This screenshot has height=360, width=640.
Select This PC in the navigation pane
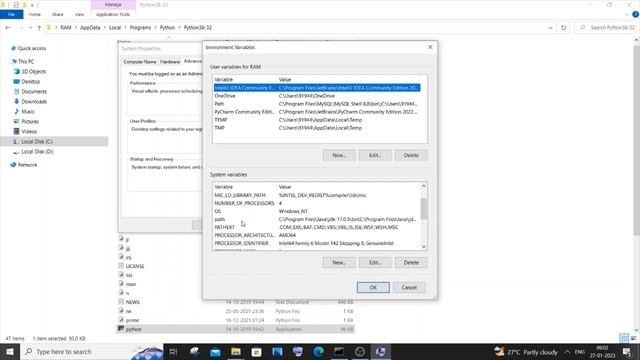tap(26, 61)
